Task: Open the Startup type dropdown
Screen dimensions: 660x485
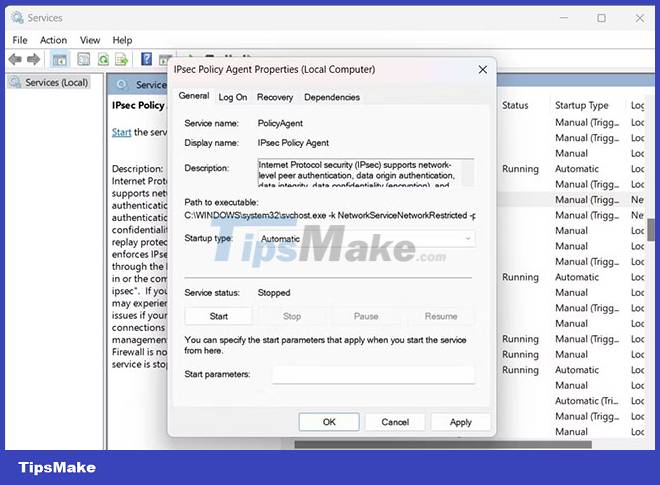Action: (x=366, y=239)
